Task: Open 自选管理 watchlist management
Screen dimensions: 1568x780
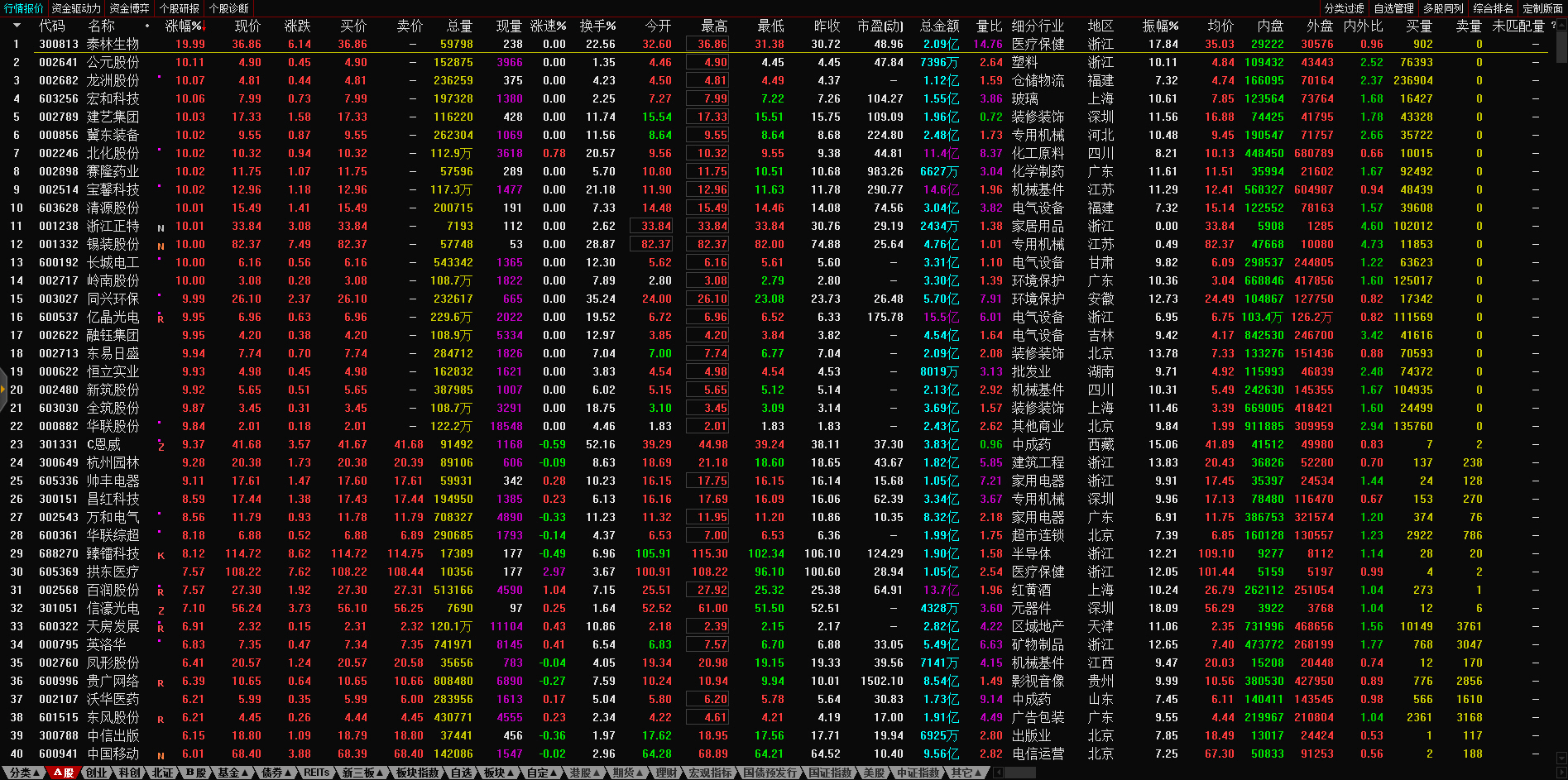Action: [x=1394, y=8]
